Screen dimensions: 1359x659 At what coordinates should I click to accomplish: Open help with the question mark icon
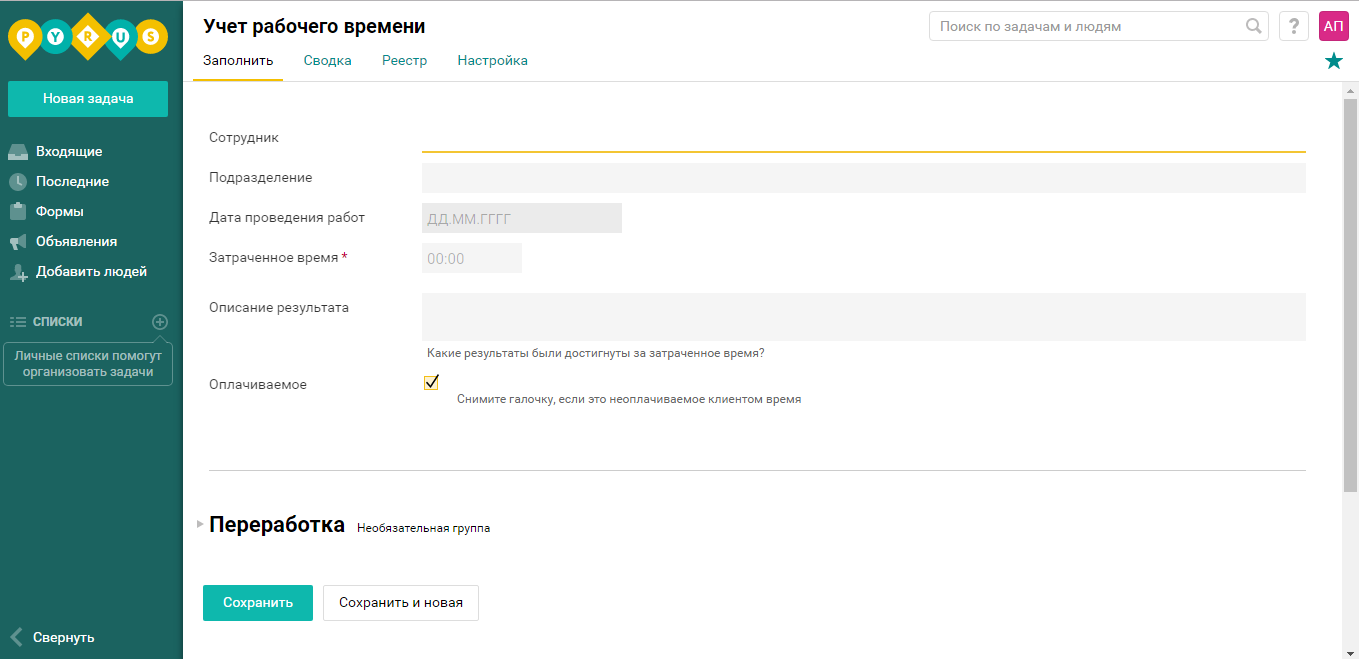[x=1293, y=26]
